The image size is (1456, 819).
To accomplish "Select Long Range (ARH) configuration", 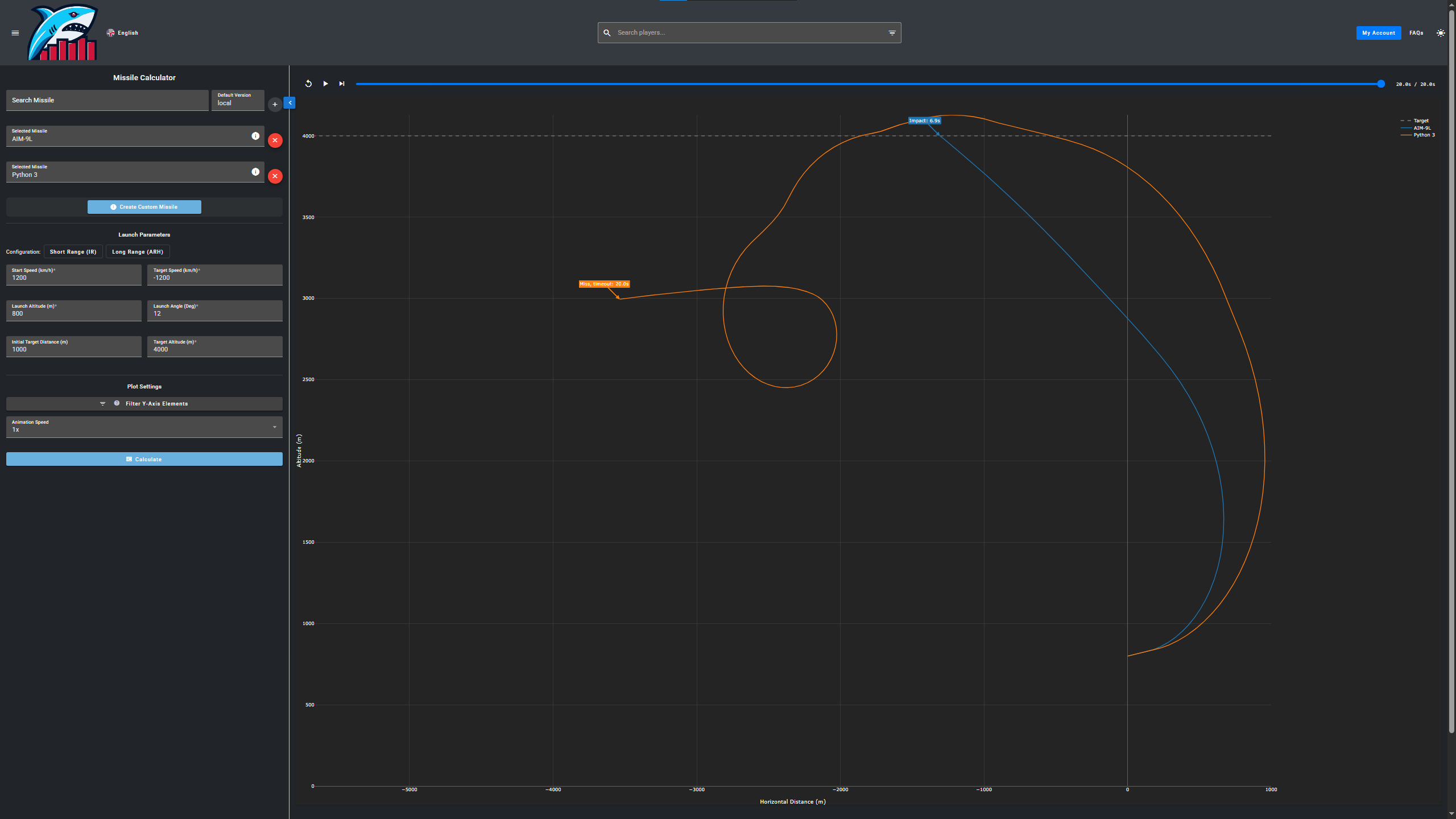I will pyautogui.click(x=138, y=252).
